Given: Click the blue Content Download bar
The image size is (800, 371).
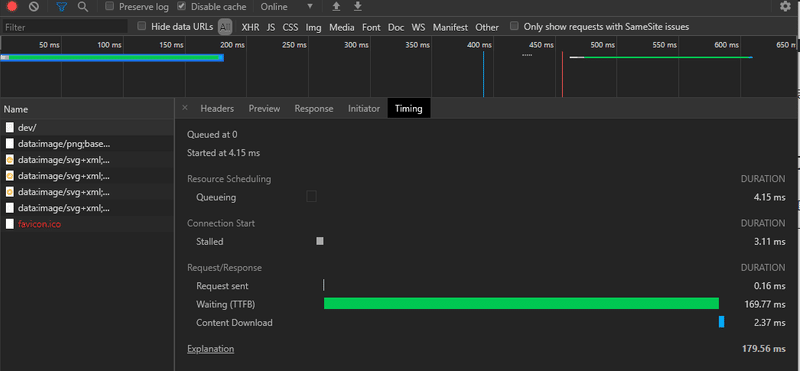Looking at the screenshot, I should pos(721,321).
